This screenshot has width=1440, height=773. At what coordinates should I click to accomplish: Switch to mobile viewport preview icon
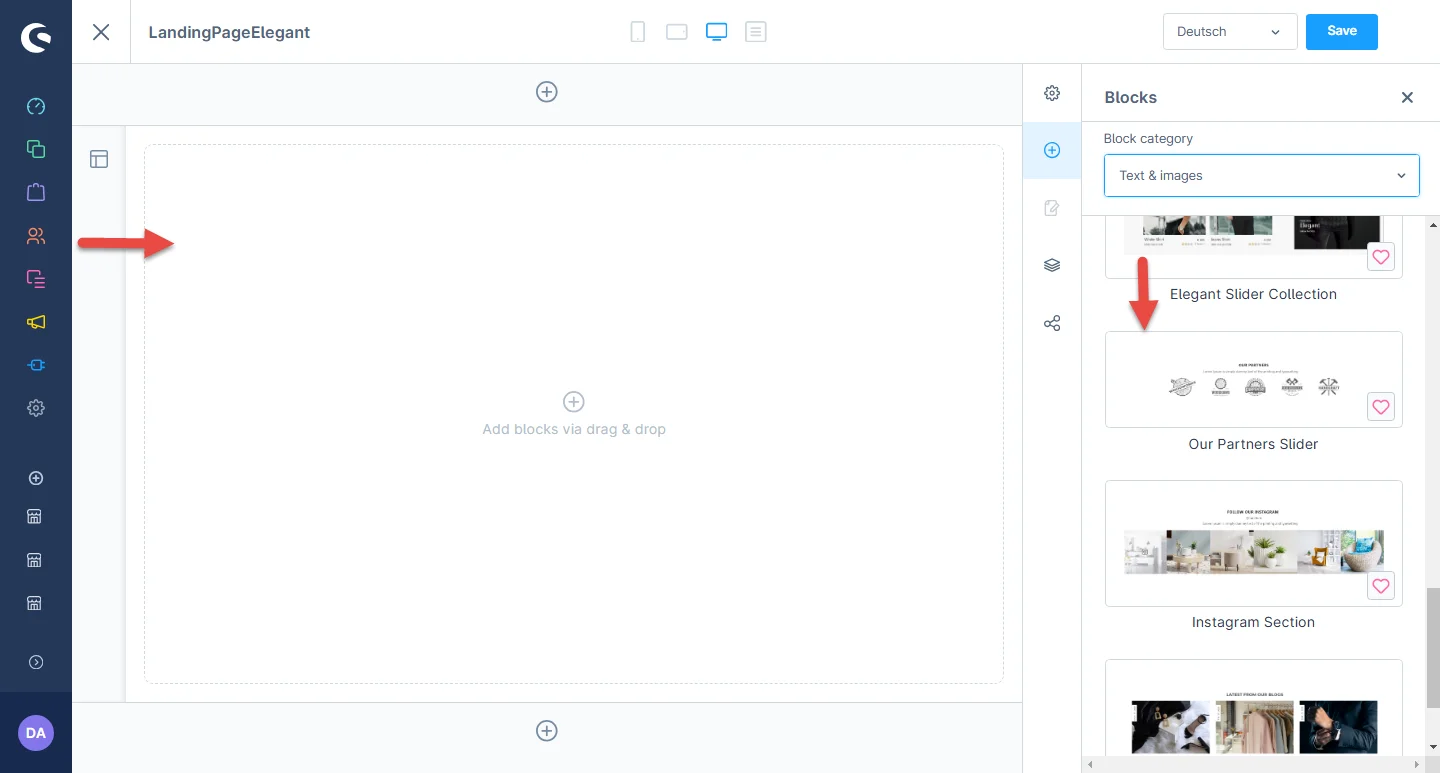point(637,32)
